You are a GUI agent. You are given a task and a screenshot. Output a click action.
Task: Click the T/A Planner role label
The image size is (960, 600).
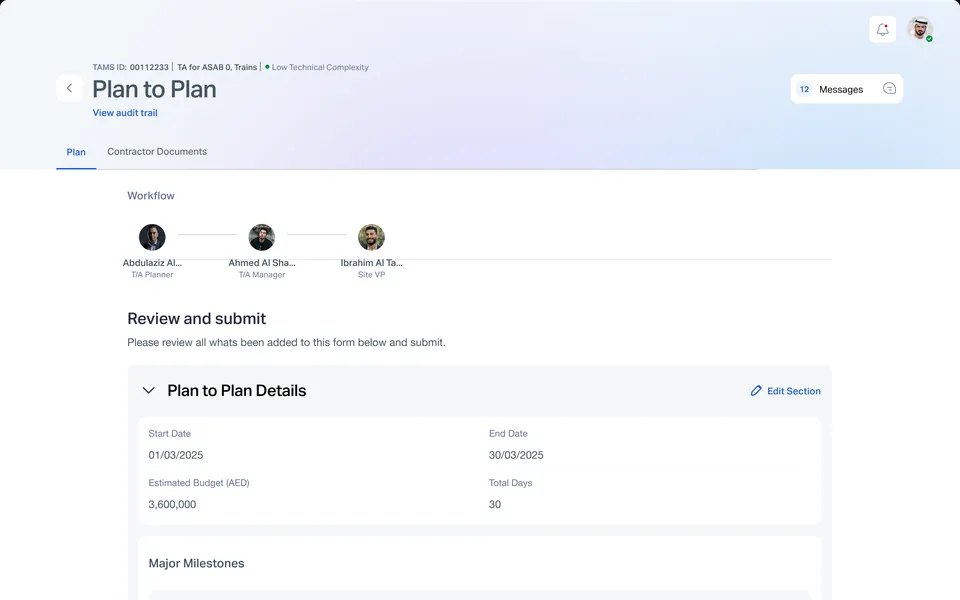(x=152, y=274)
